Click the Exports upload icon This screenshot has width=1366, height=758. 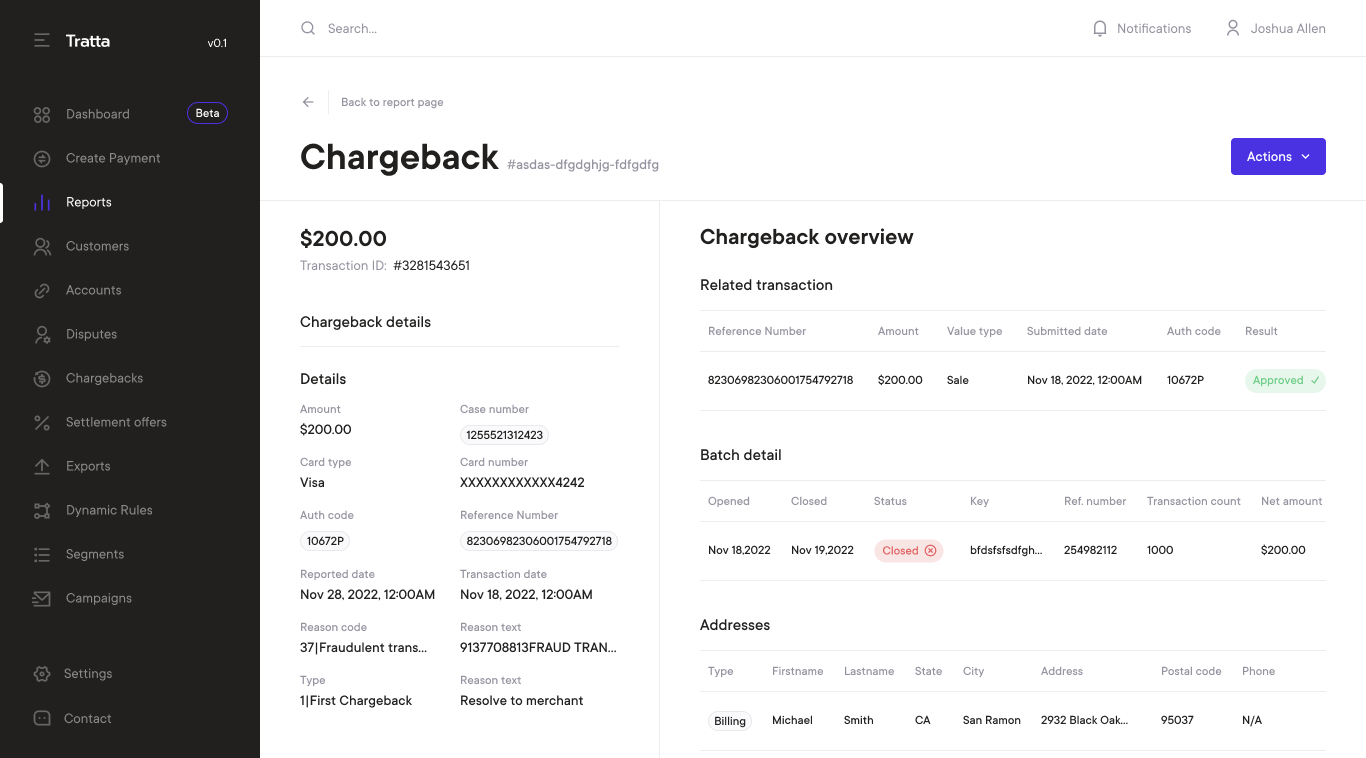tap(42, 466)
